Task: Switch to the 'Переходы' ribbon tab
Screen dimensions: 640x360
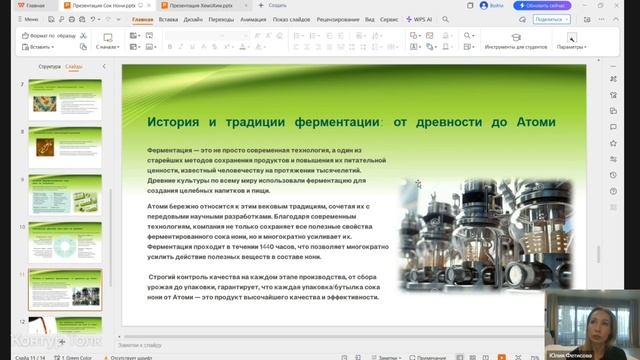Action: point(221,19)
